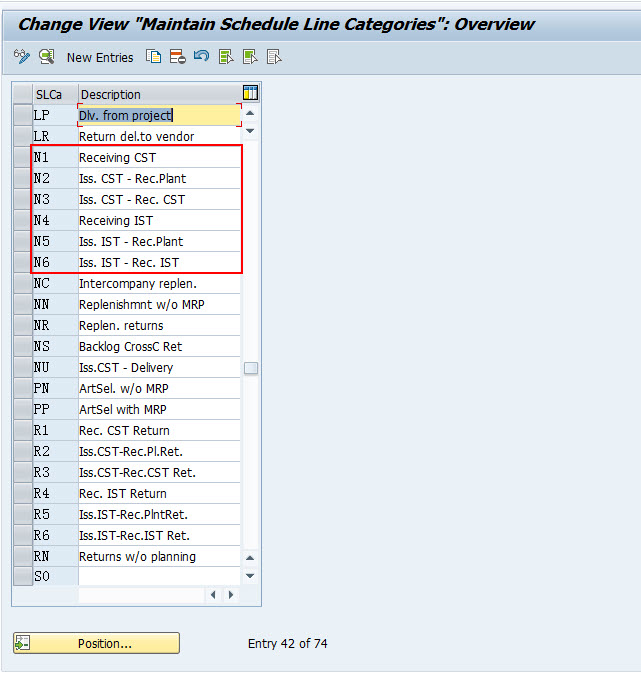Click the 'Iss.IST-Rec.PlntRet.' description field

(x=159, y=515)
